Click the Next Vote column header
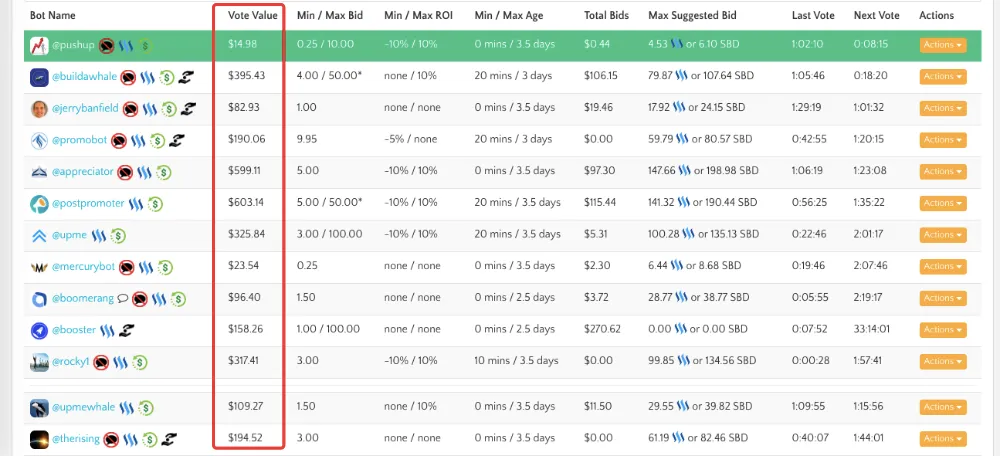Screen dimensions: 1000x456 [876, 15]
